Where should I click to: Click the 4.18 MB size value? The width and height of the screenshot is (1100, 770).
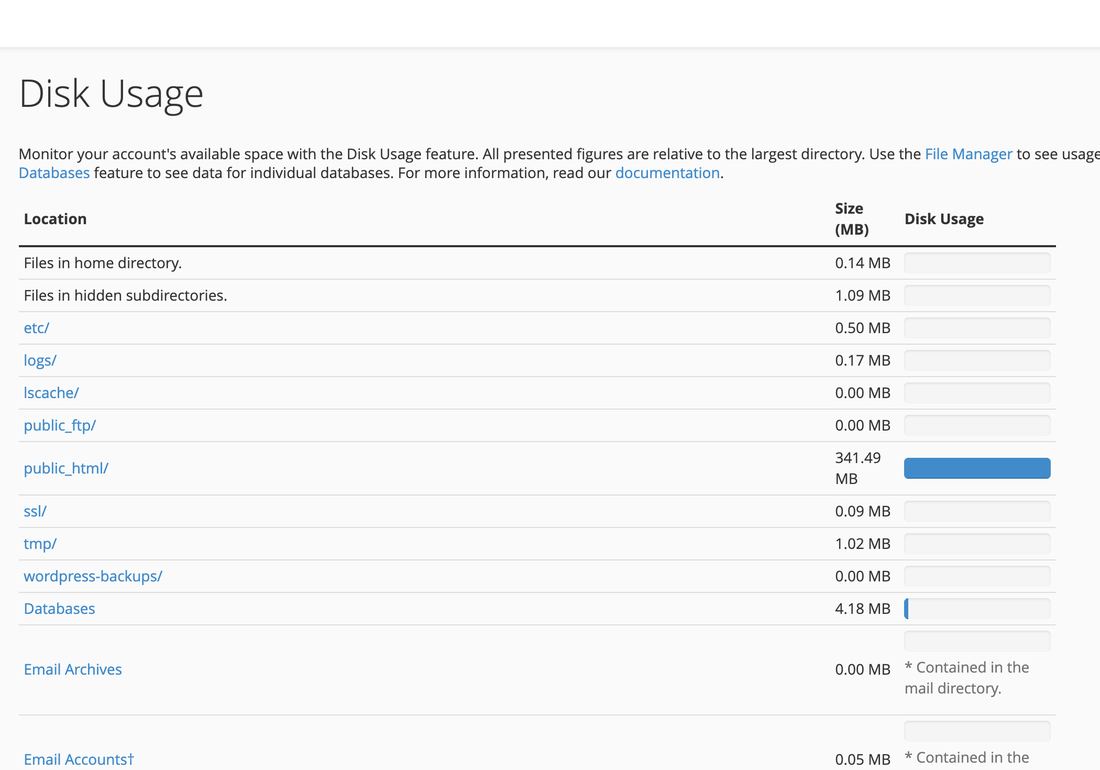(x=863, y=609)
